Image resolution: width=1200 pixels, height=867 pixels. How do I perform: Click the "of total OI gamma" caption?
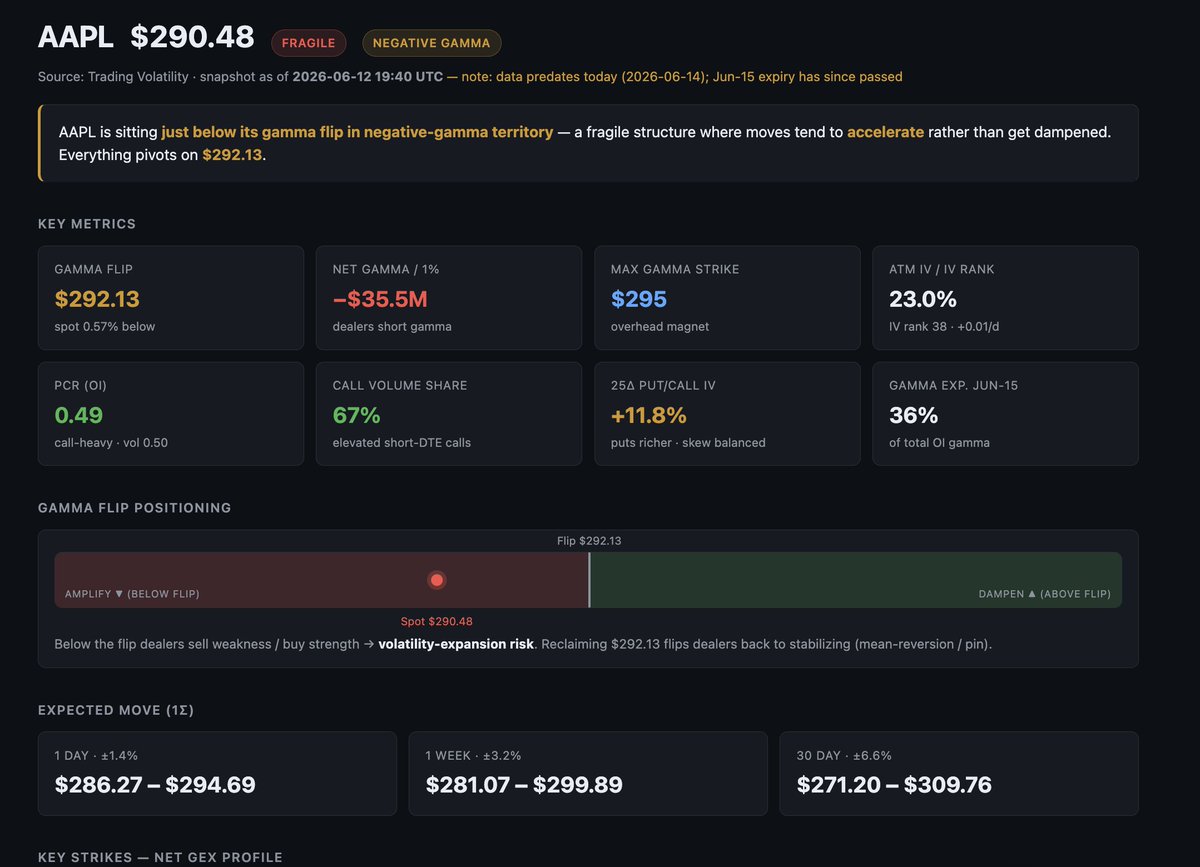939,443
